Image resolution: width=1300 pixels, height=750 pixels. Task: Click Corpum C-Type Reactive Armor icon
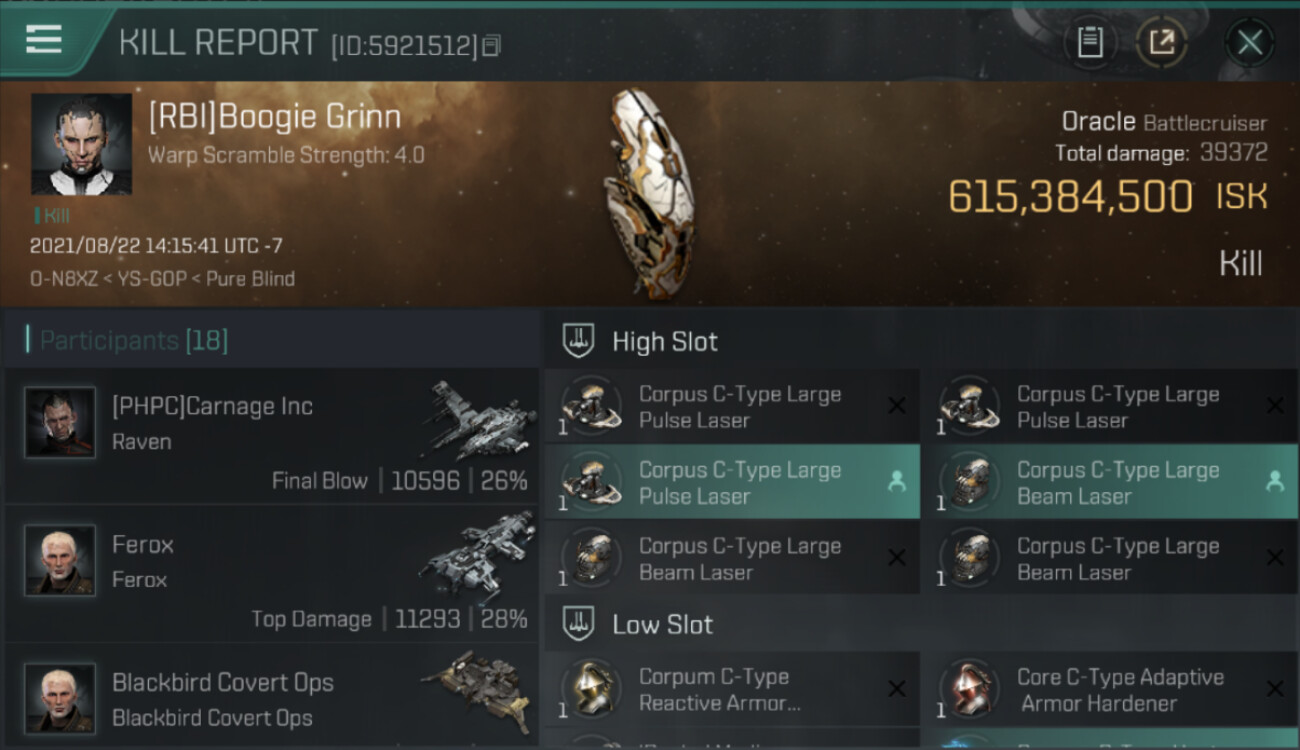point(590,688)
